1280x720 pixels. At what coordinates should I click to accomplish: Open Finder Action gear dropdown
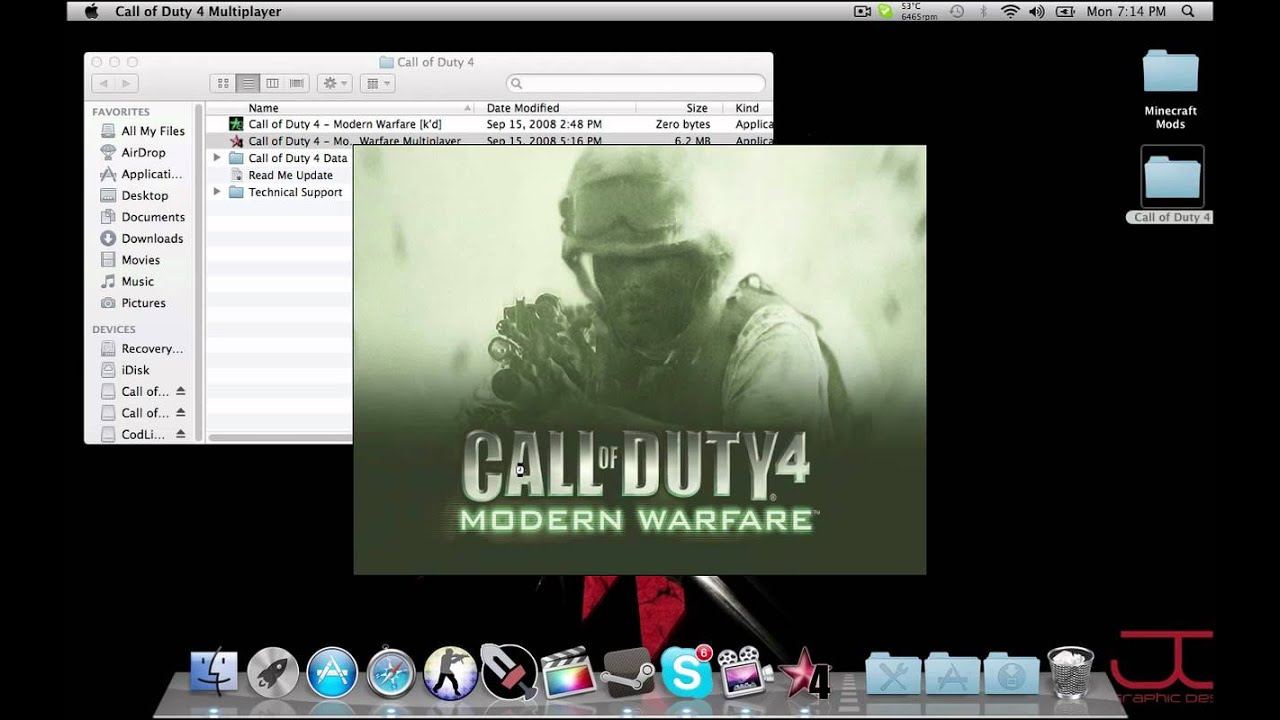point(334,84)
